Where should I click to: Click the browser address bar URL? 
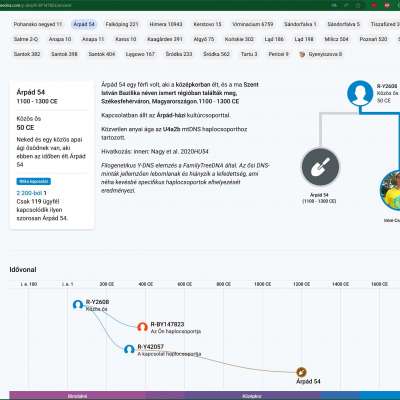(36, 5)
